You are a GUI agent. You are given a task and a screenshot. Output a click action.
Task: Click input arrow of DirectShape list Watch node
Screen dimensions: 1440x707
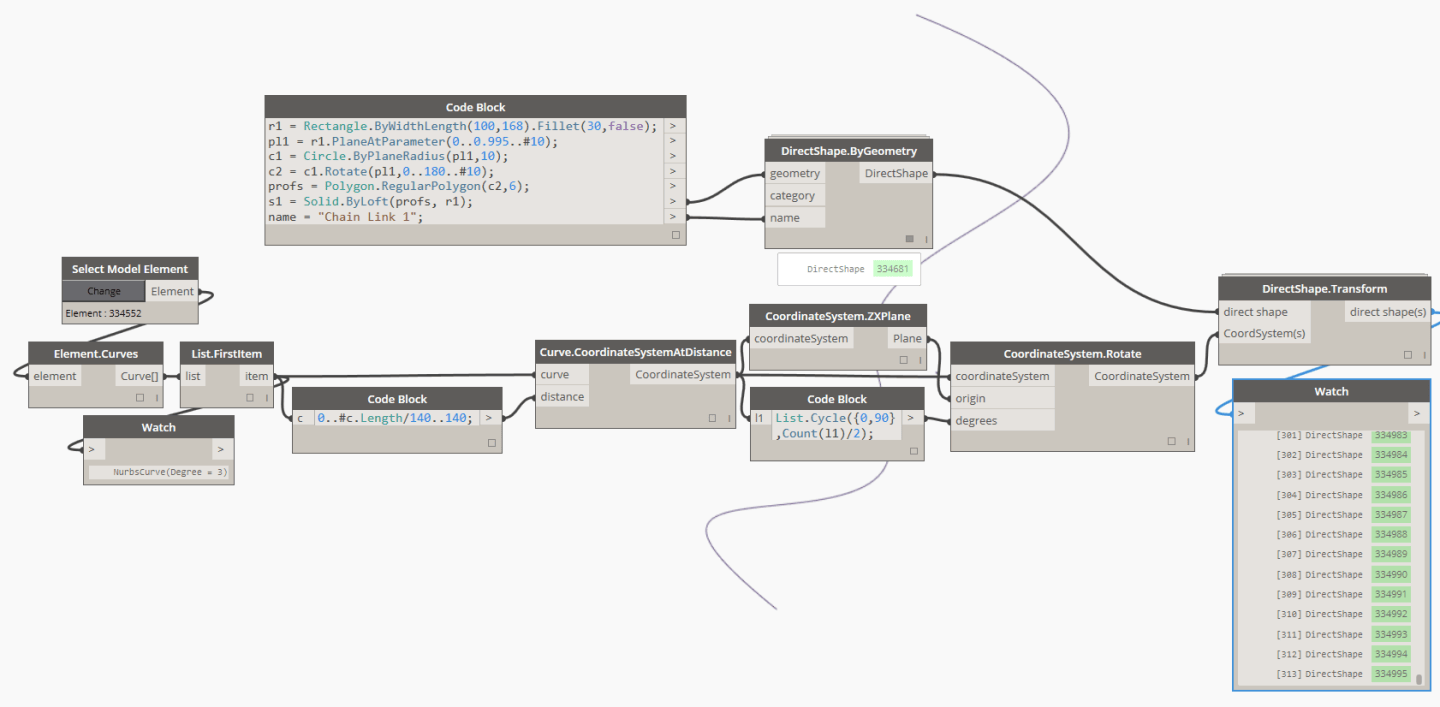(1243, 413)
